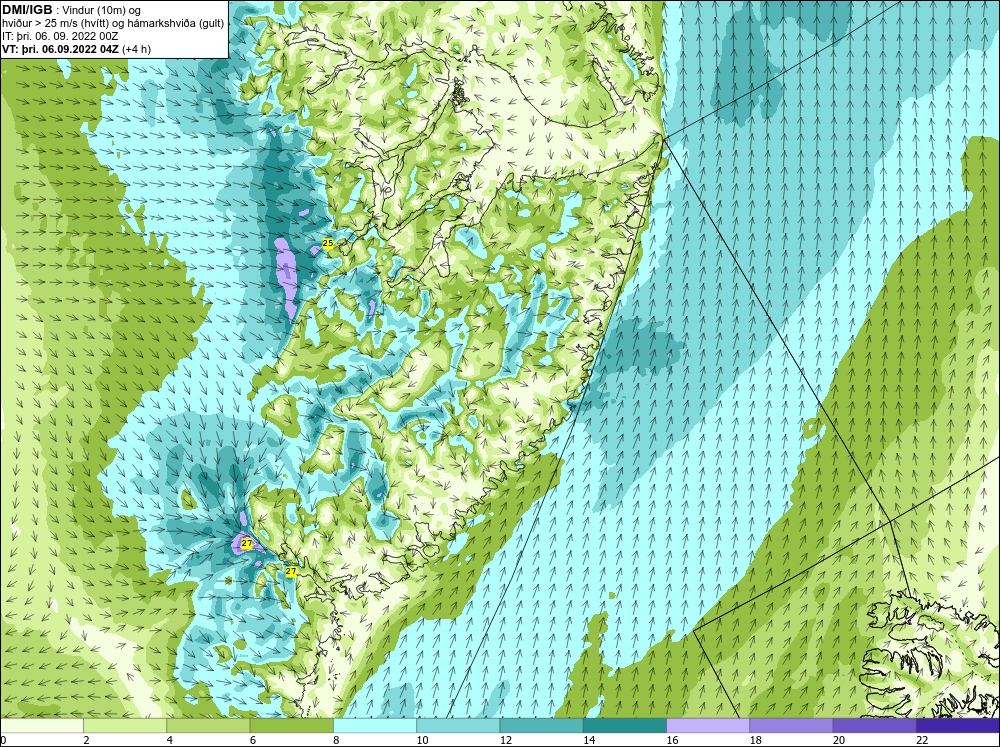Screen dimensions: 1000x747
Task: Click the legend scale number 0
Action: pos(3,740)
